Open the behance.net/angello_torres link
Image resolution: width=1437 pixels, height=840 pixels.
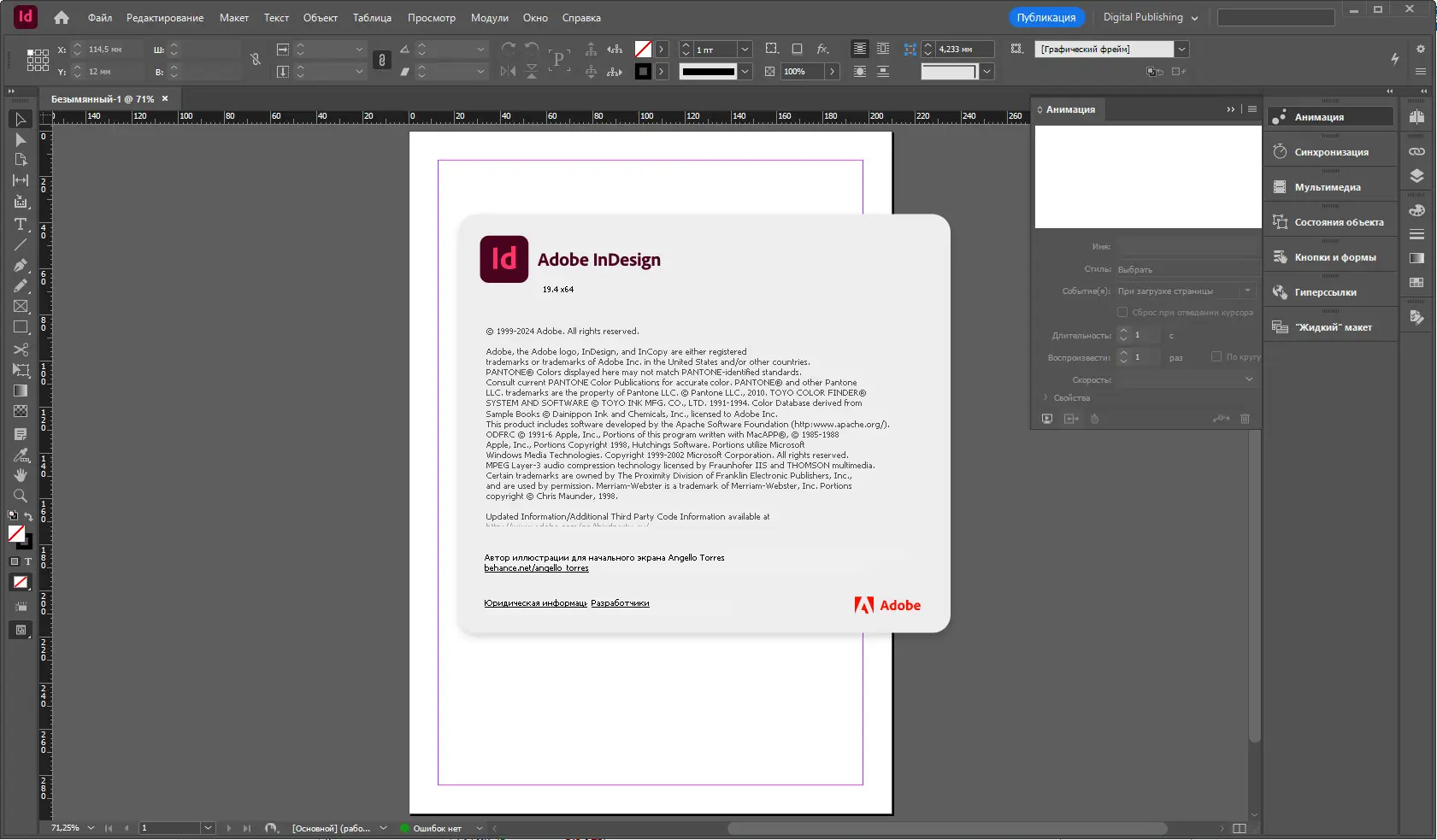pyautogui.click(x=536, y=567)
